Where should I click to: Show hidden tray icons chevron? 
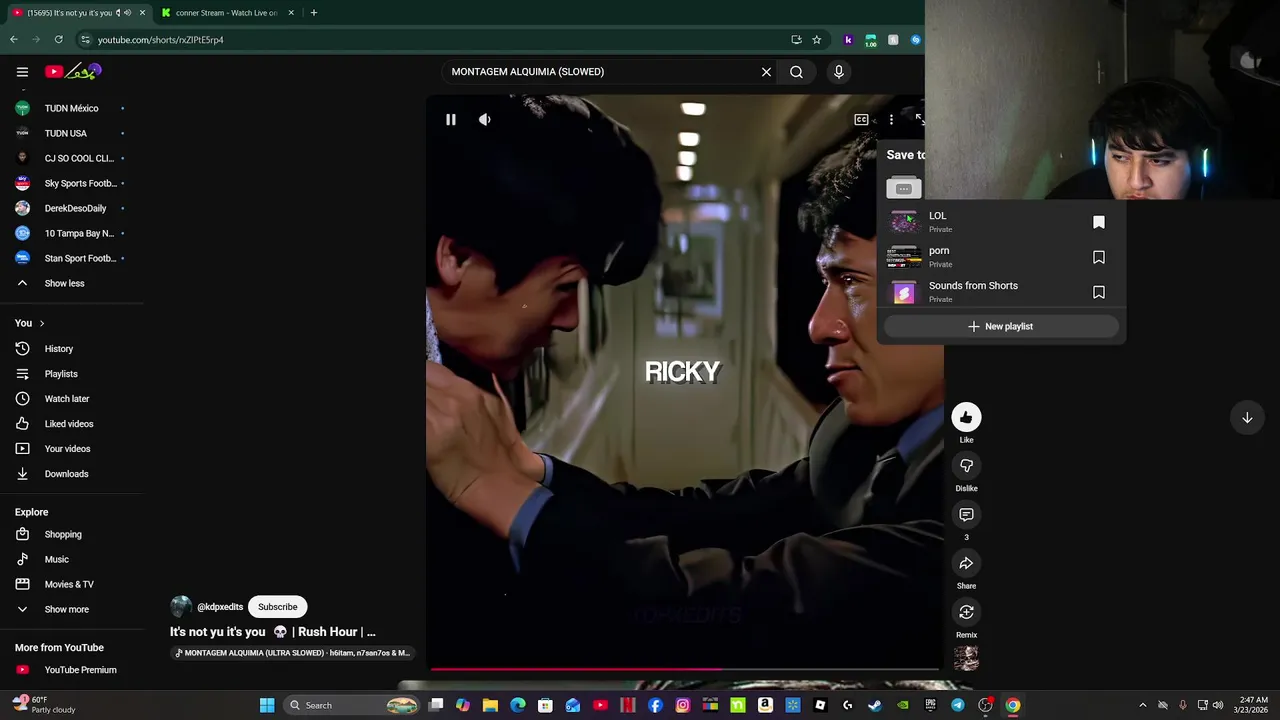(1143, 705)
